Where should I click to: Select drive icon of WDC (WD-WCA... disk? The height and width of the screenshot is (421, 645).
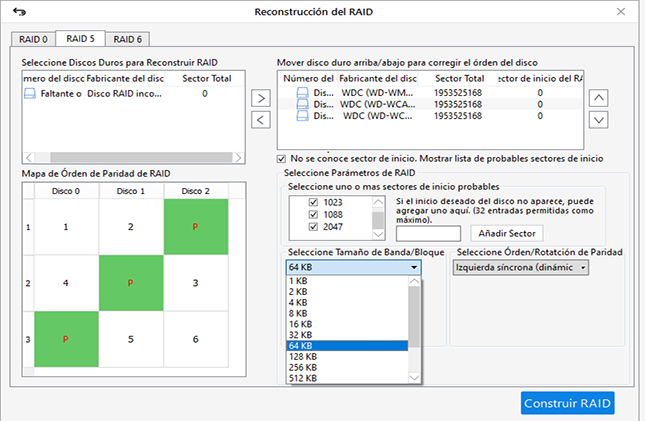tap(302, 104)
